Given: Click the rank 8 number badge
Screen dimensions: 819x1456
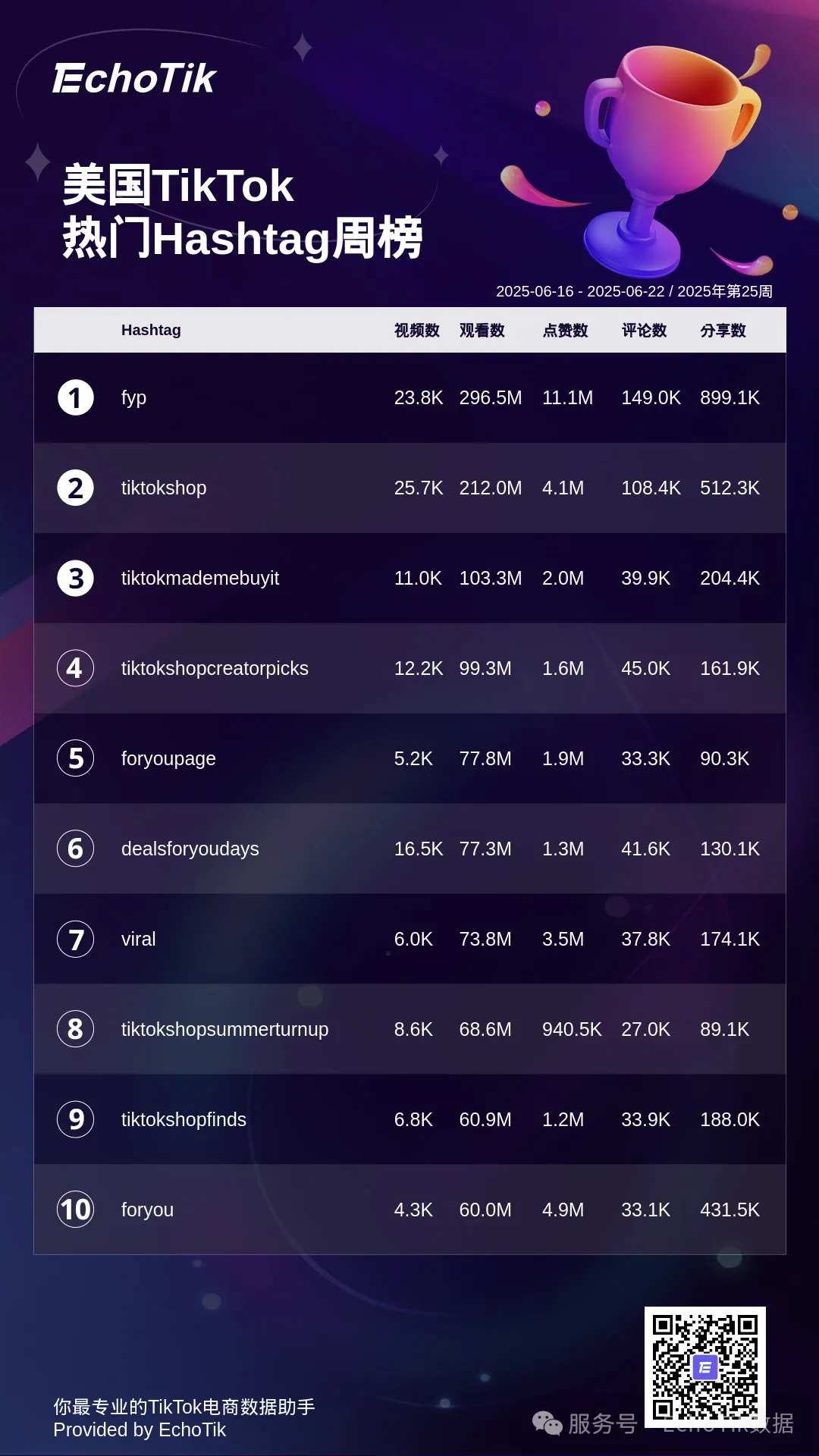Looking at the screenshot, I should (x=75, y=1029).
